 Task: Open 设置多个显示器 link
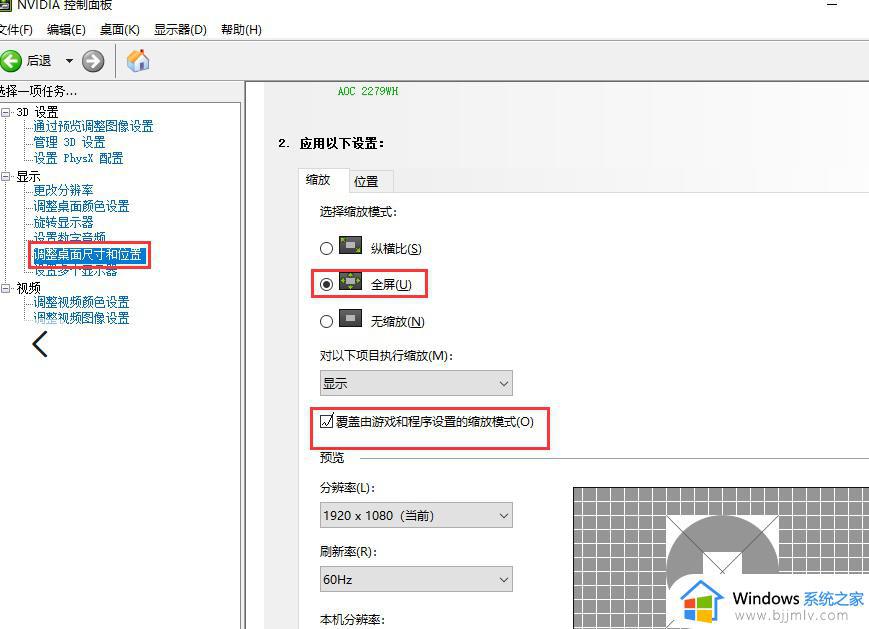pos(75,270)
